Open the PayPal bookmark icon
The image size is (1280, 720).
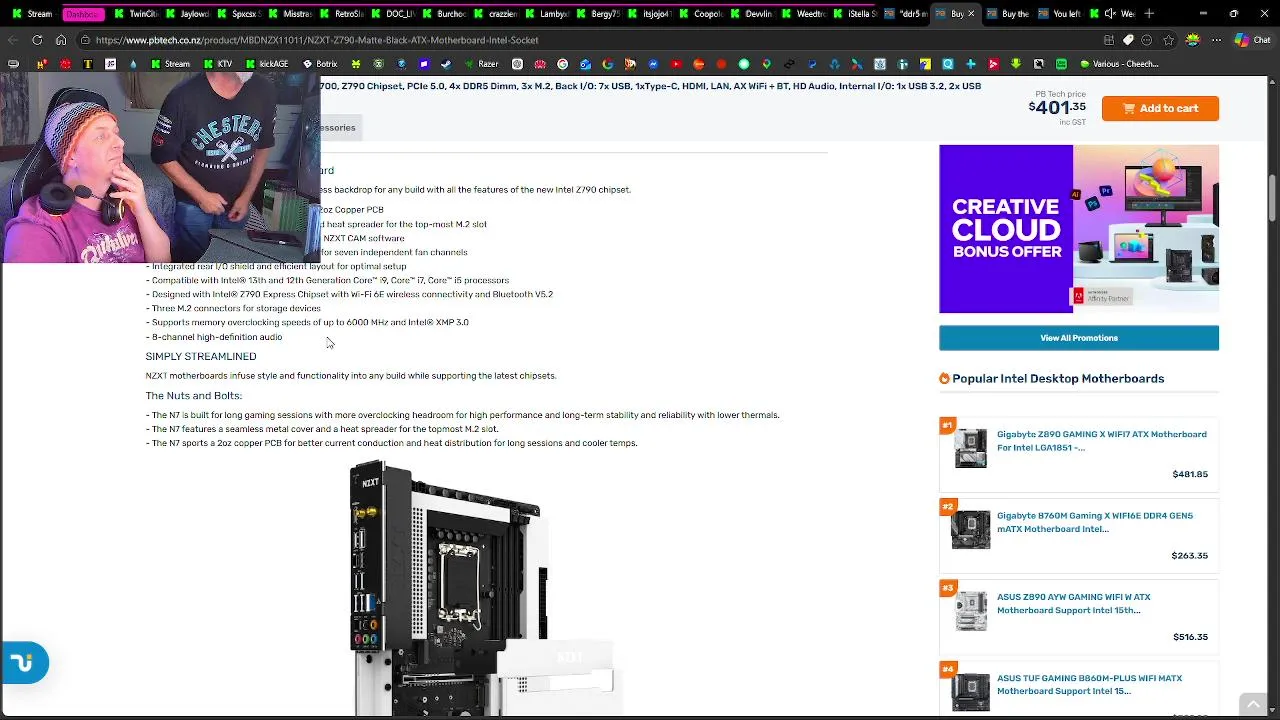(812, 64)
